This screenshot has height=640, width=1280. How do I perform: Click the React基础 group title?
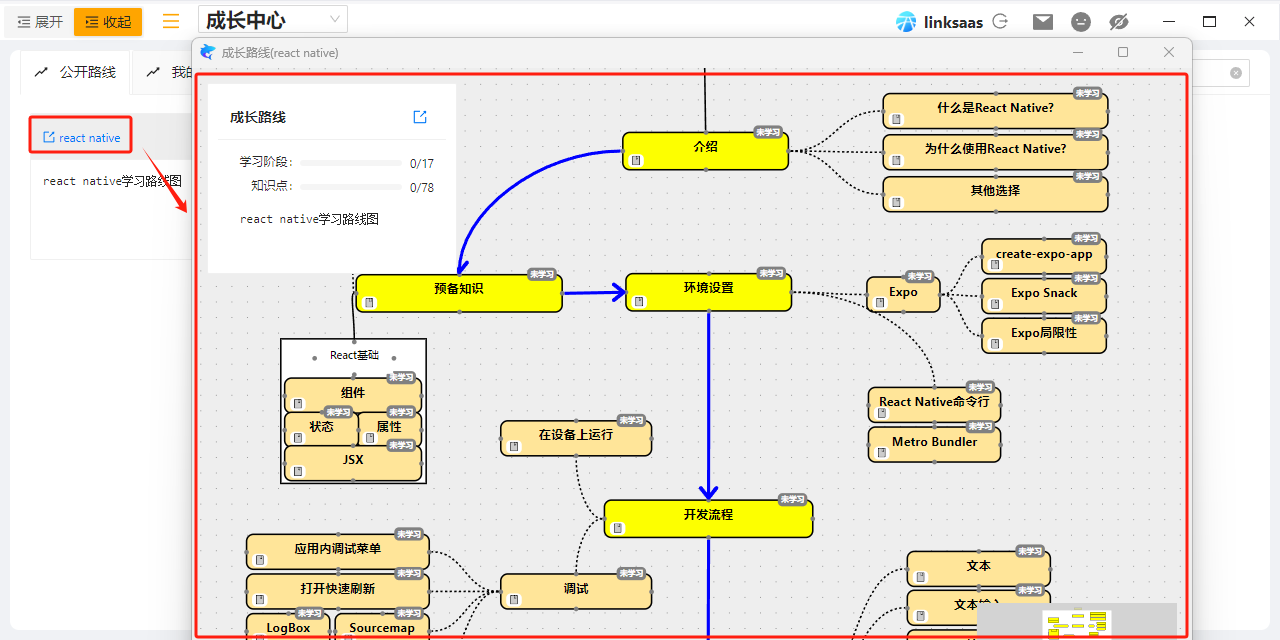click(354, 355)
